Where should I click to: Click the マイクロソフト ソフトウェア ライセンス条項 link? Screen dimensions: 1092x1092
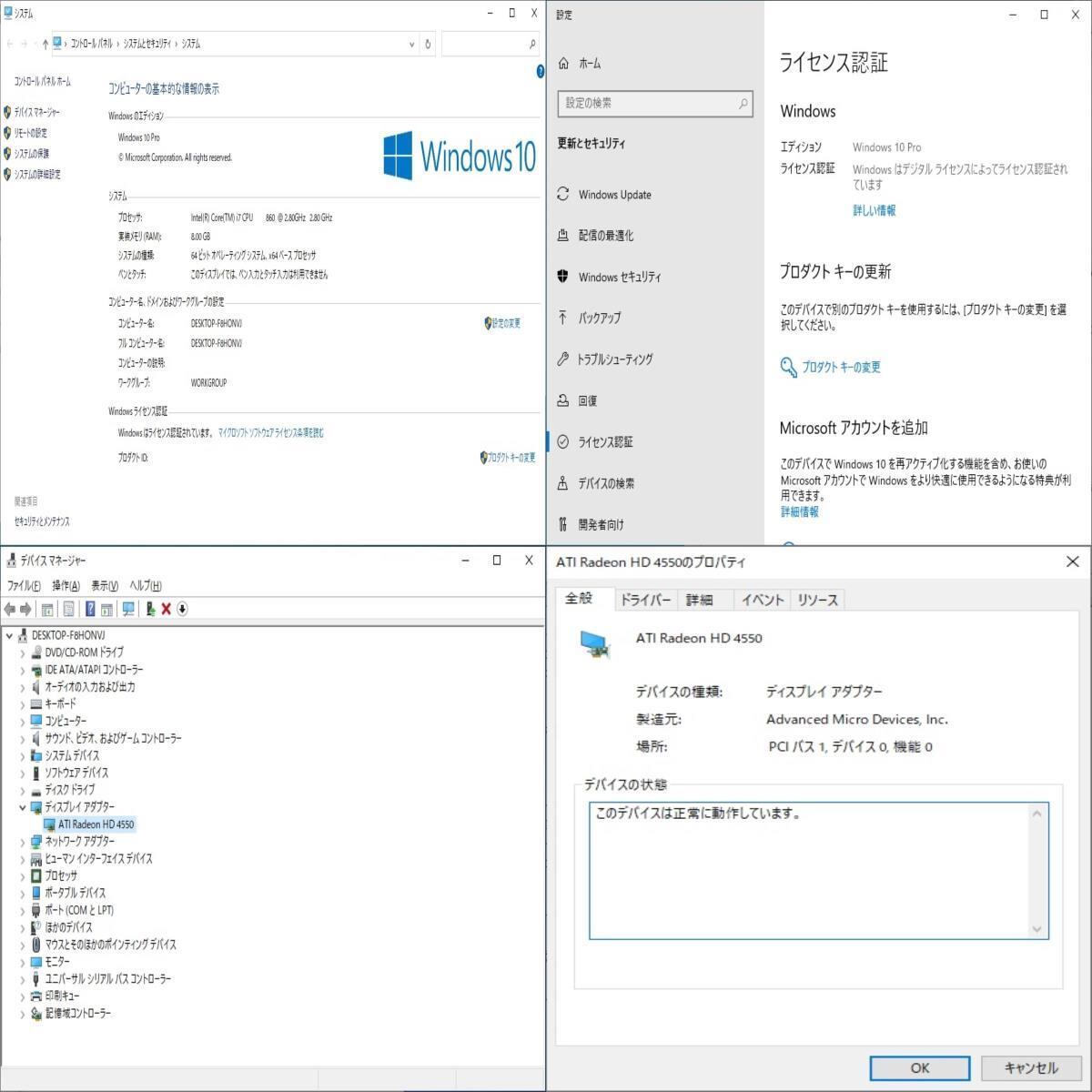coord(271,433)
